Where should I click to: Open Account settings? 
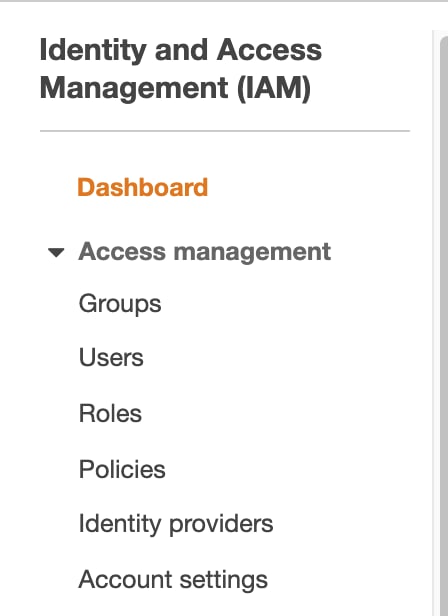pos(173,580)
